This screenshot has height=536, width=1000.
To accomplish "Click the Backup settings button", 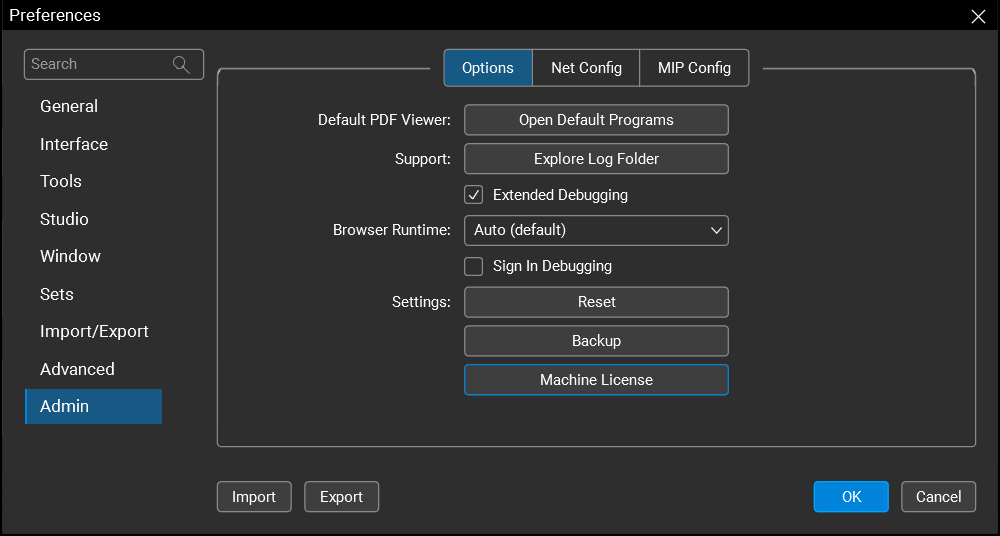I will click(x=596, y=341).
